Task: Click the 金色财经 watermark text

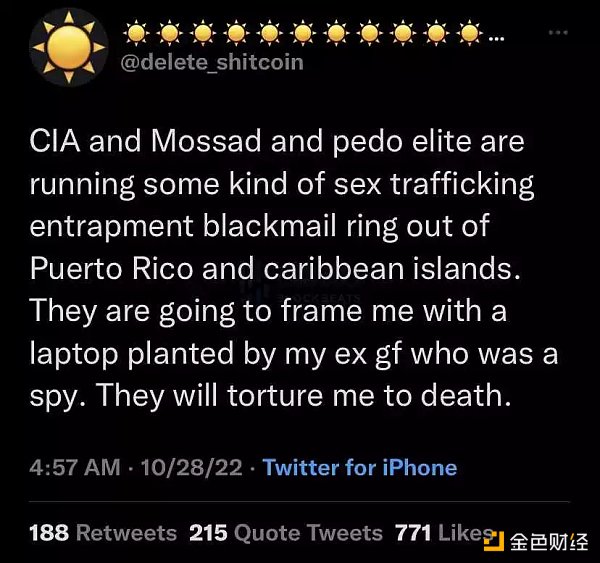Action: point(548,542)
